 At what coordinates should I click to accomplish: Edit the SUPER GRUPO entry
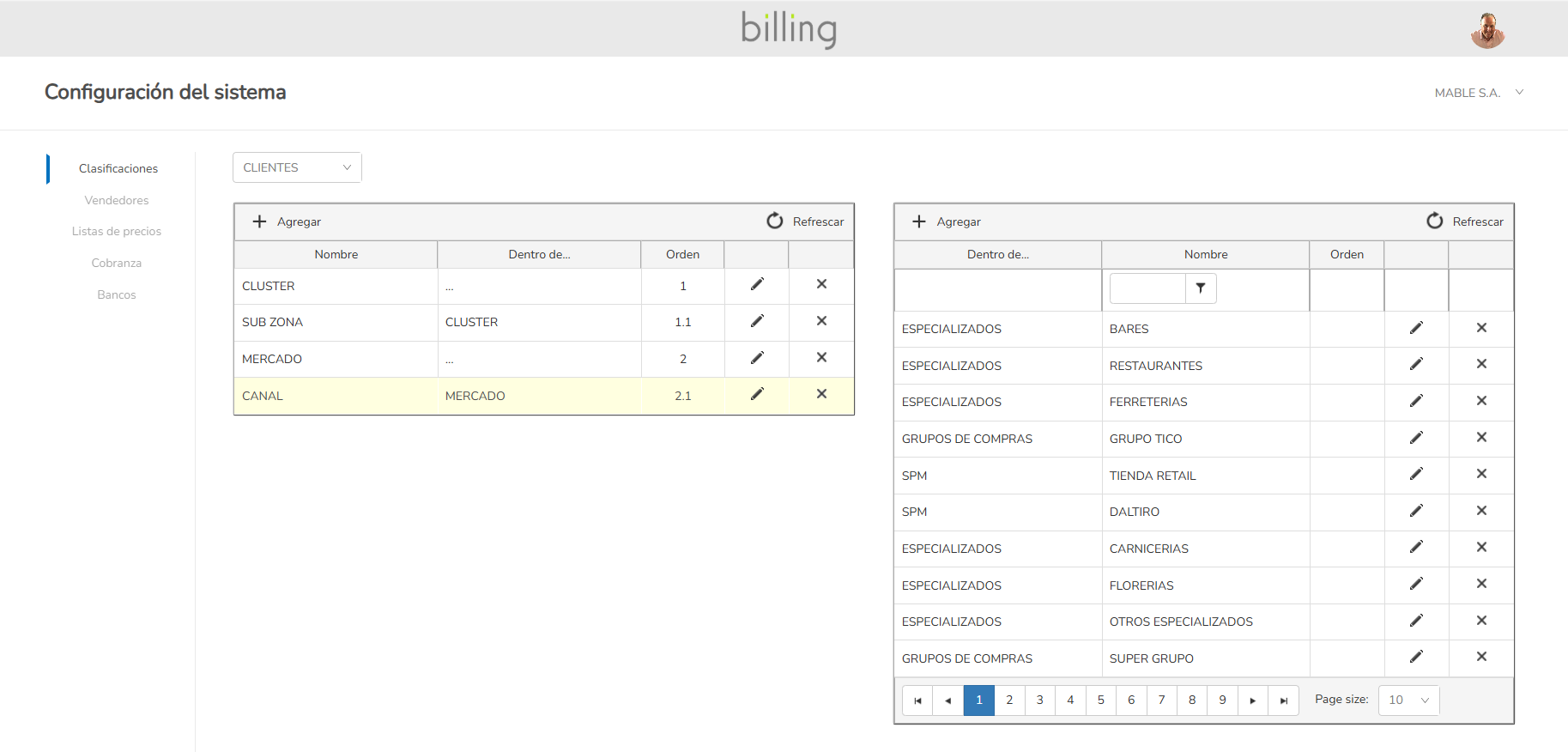pos(1416,658)
